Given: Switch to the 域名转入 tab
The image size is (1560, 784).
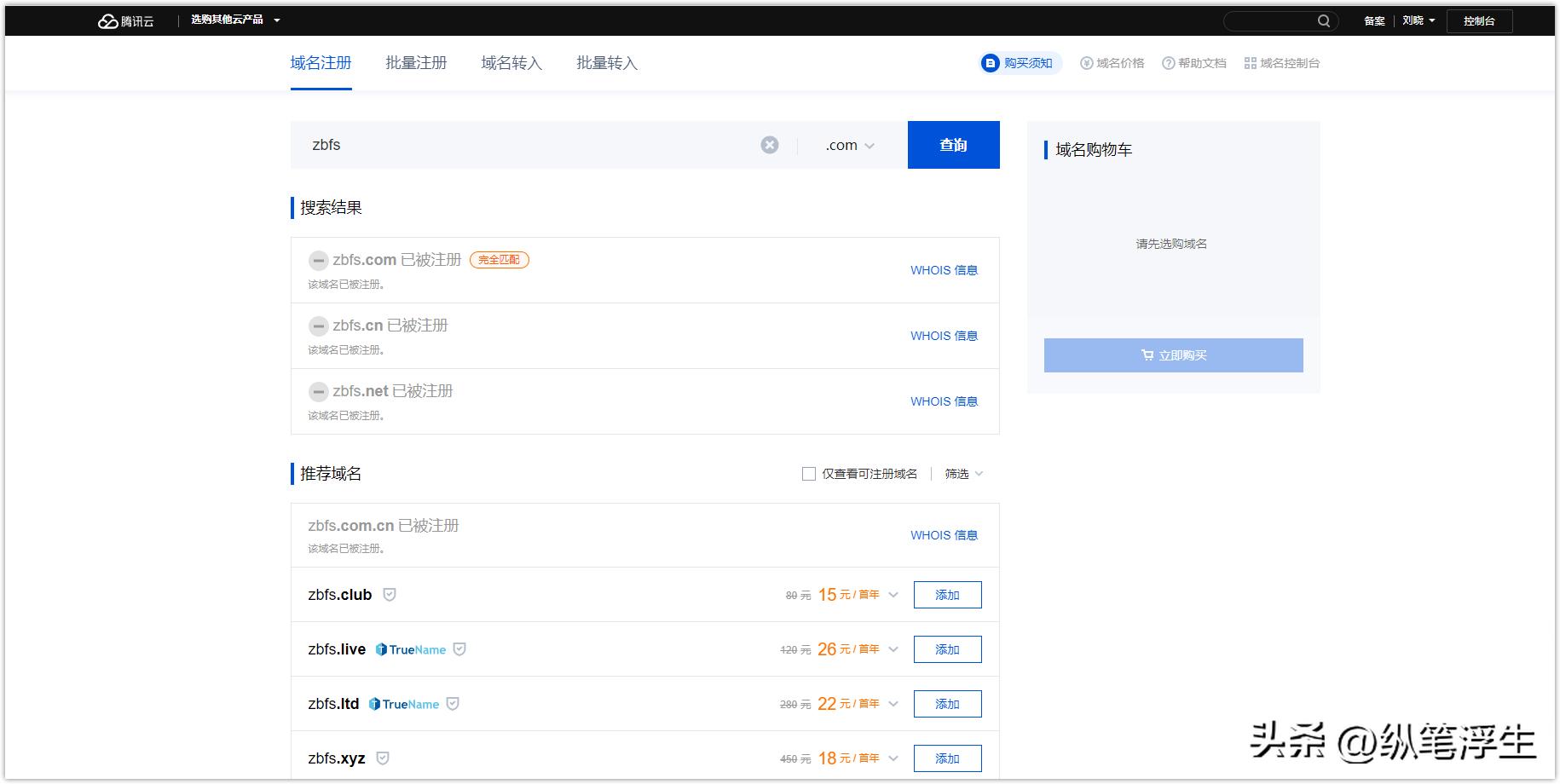Looking at the screenshot, I should 511,62.
